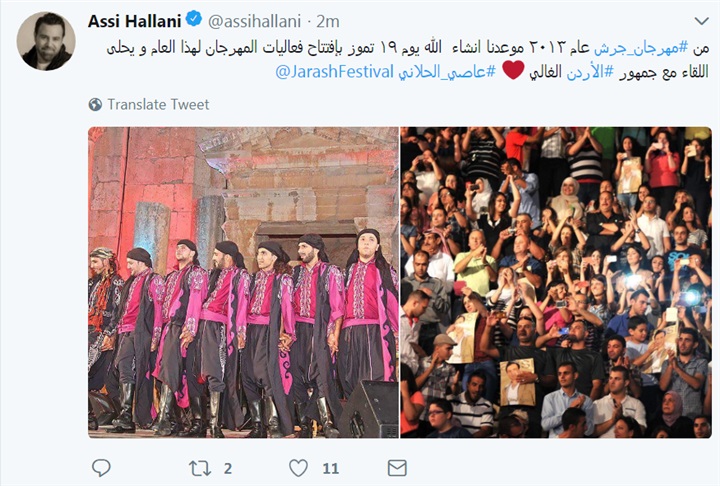Image resolution: width=720 pixels, height=486 pixels.
Task: Expand the tweet options chevron
Action: tap(701, 21)
